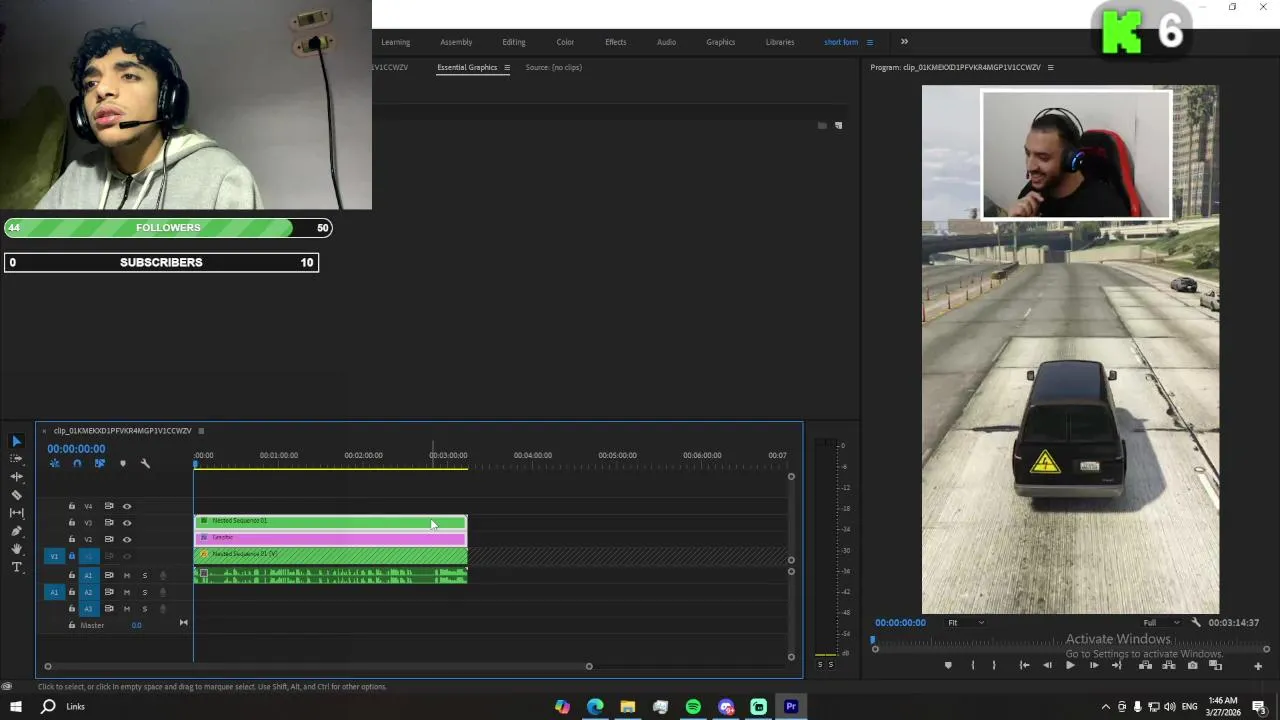Select the Type tool
This screenshot has width=1280, height=720.
click(x=16, y=567)
